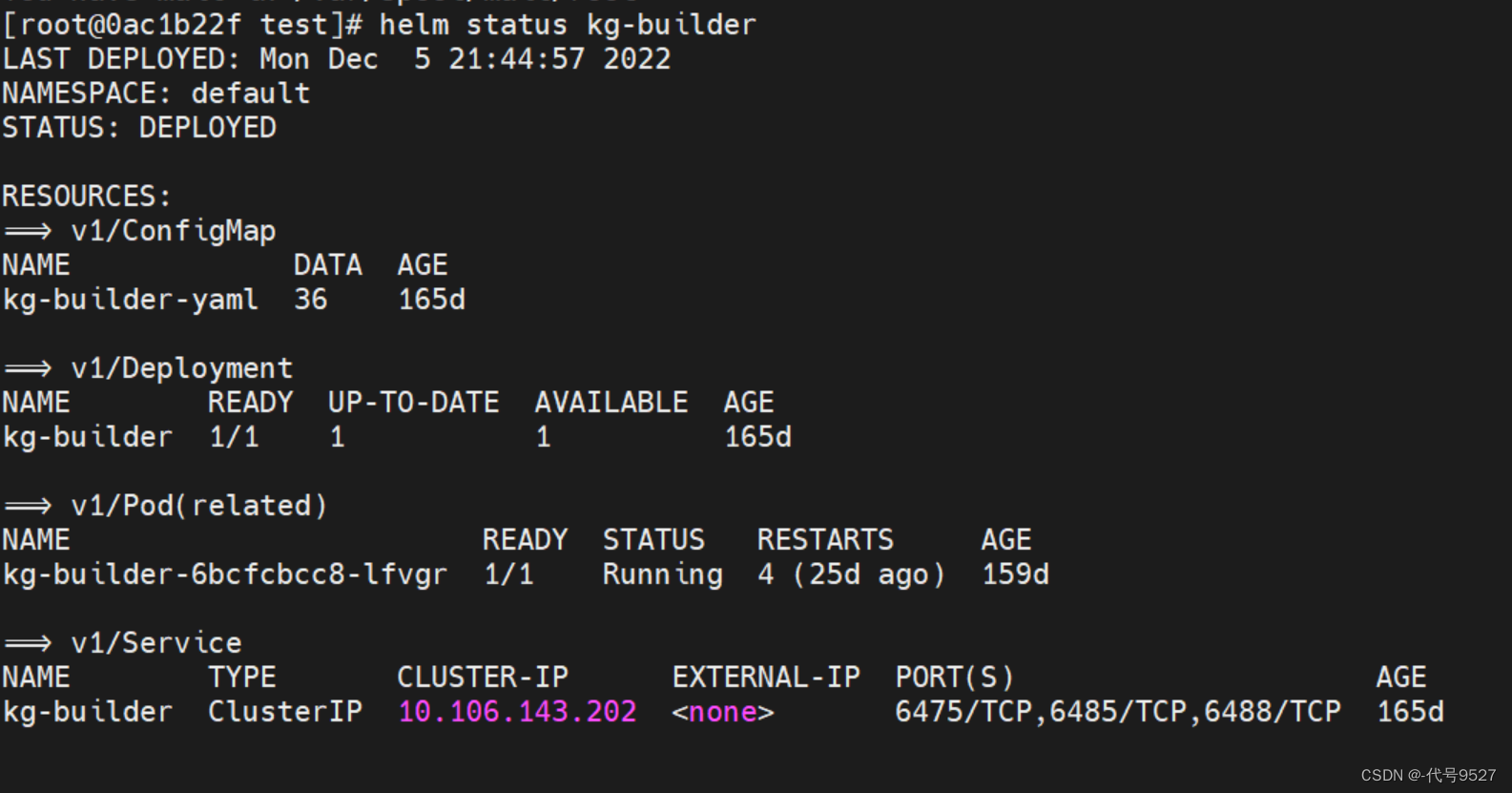Click the restarts value '4 (25d ago)'

coord(852,574)
